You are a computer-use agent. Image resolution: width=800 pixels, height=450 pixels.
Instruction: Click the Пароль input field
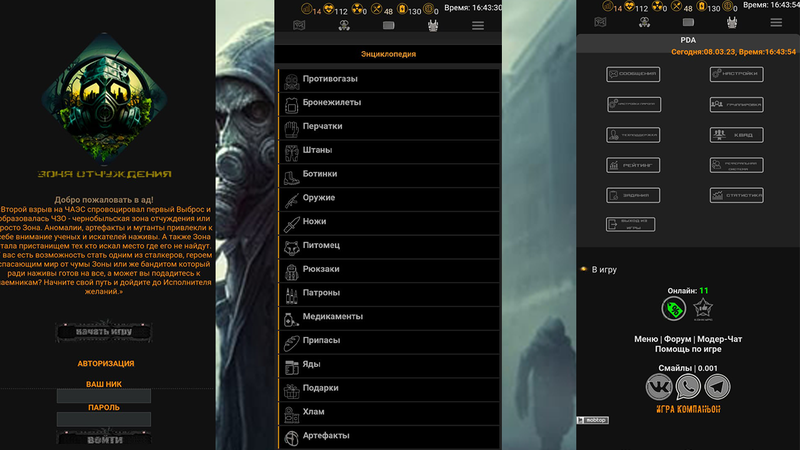(x=104, y=421)
